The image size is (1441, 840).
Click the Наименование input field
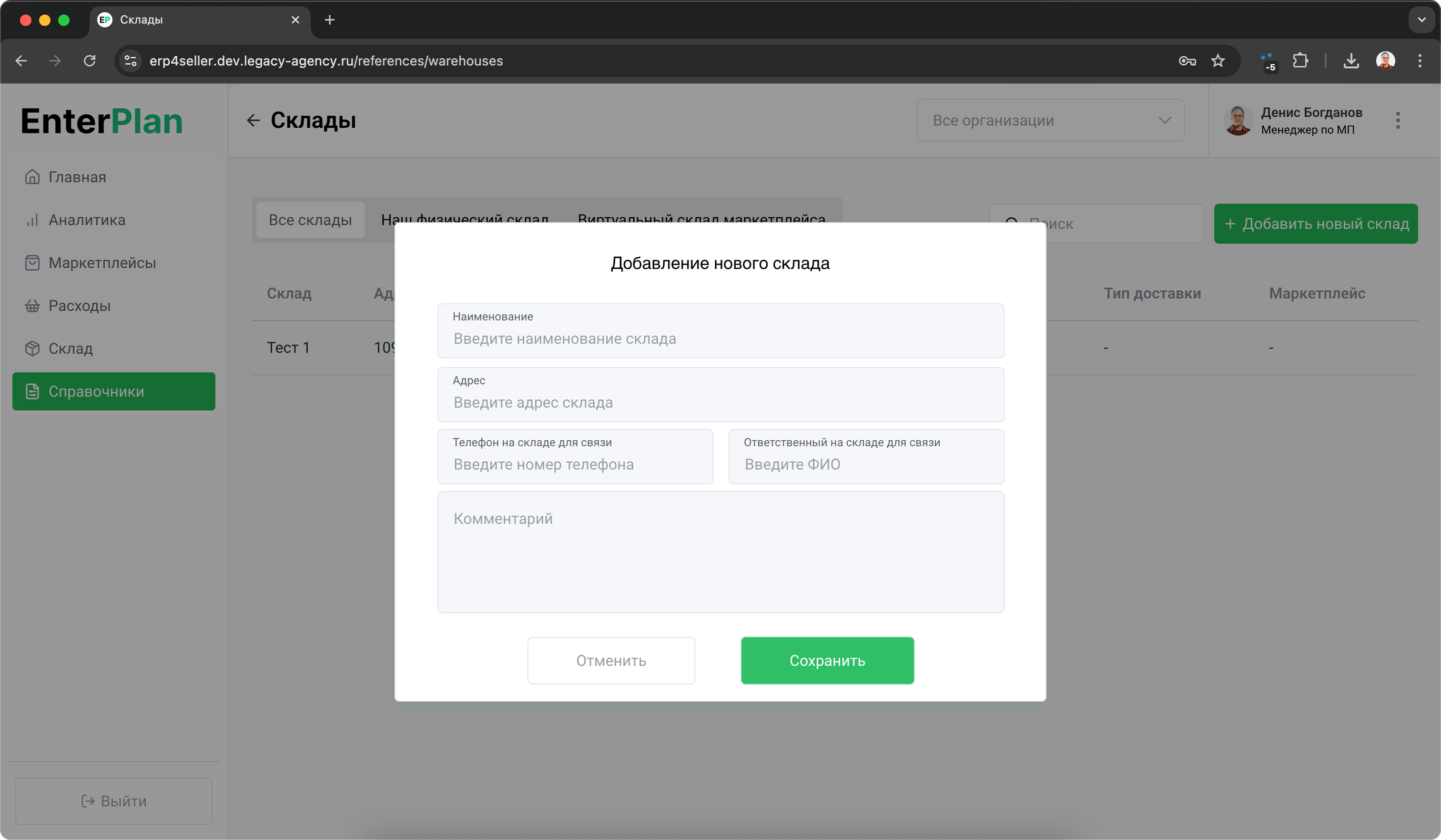720,338
